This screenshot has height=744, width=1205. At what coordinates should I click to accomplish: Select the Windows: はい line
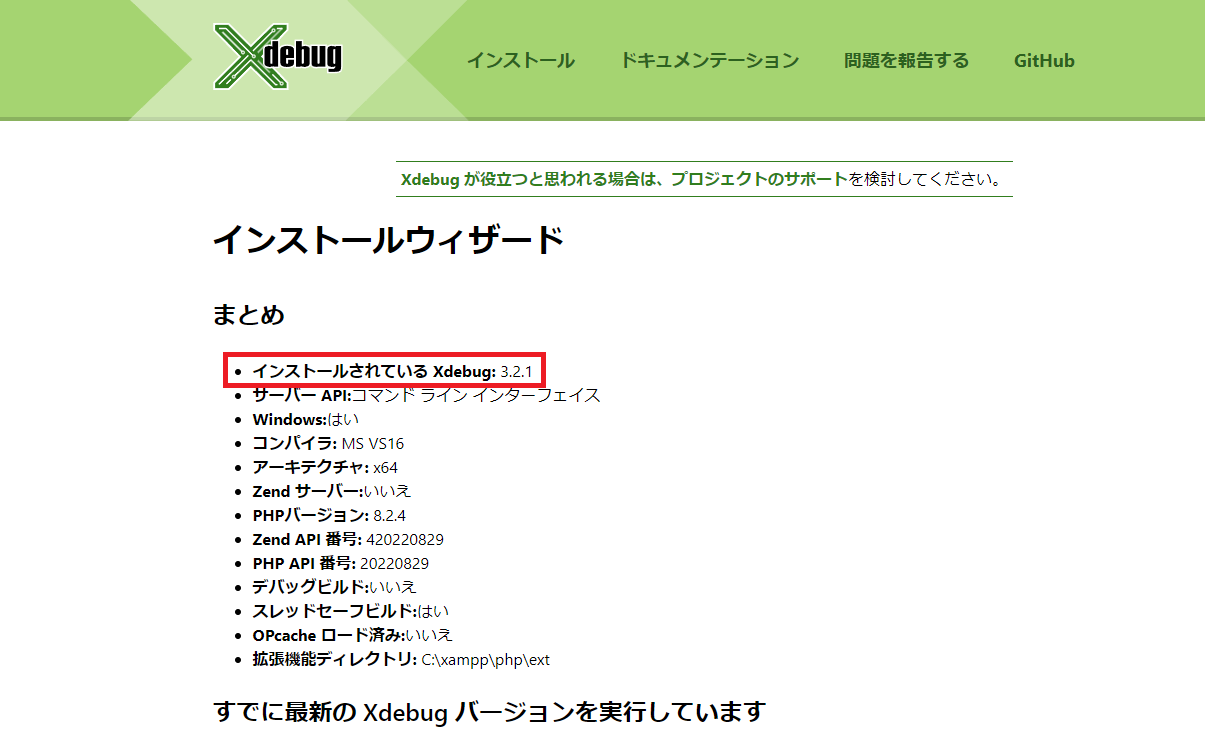point(305,419)
